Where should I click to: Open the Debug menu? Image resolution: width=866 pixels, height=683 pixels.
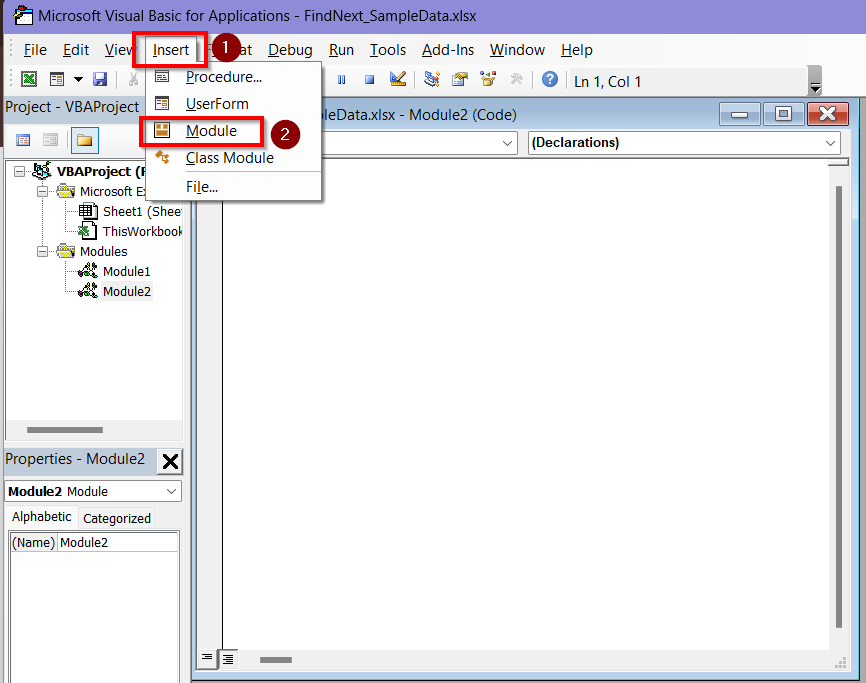290,50
